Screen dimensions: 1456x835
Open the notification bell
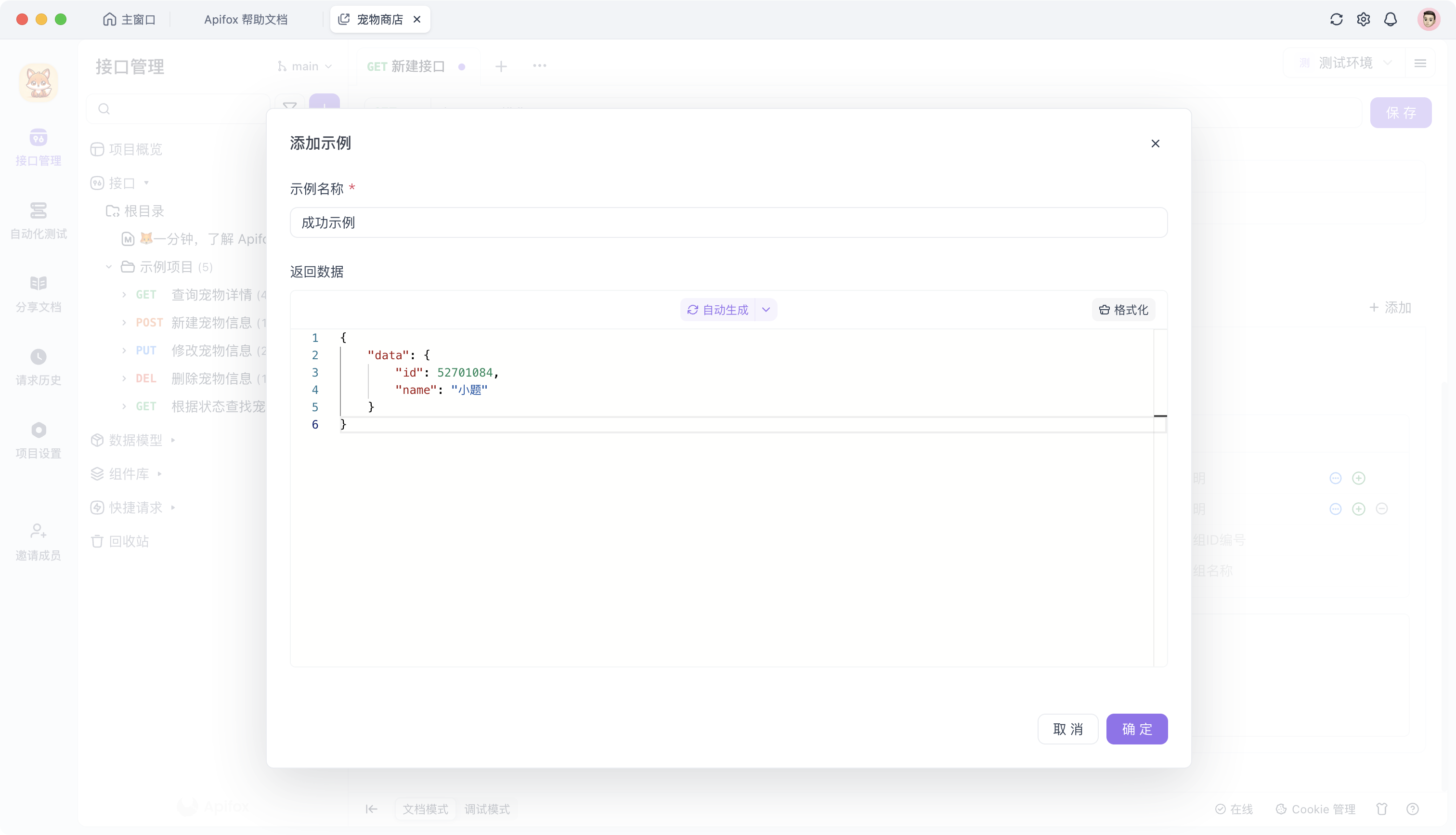click(x=1391, y=19)
